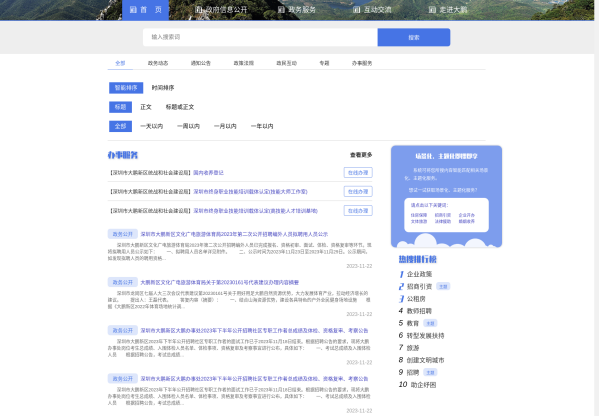The height and width of the screenshot is (416, 599).
Task: Click hot search rank 2 招商引资
Action: pyautogui.click(x=419, y=287)
